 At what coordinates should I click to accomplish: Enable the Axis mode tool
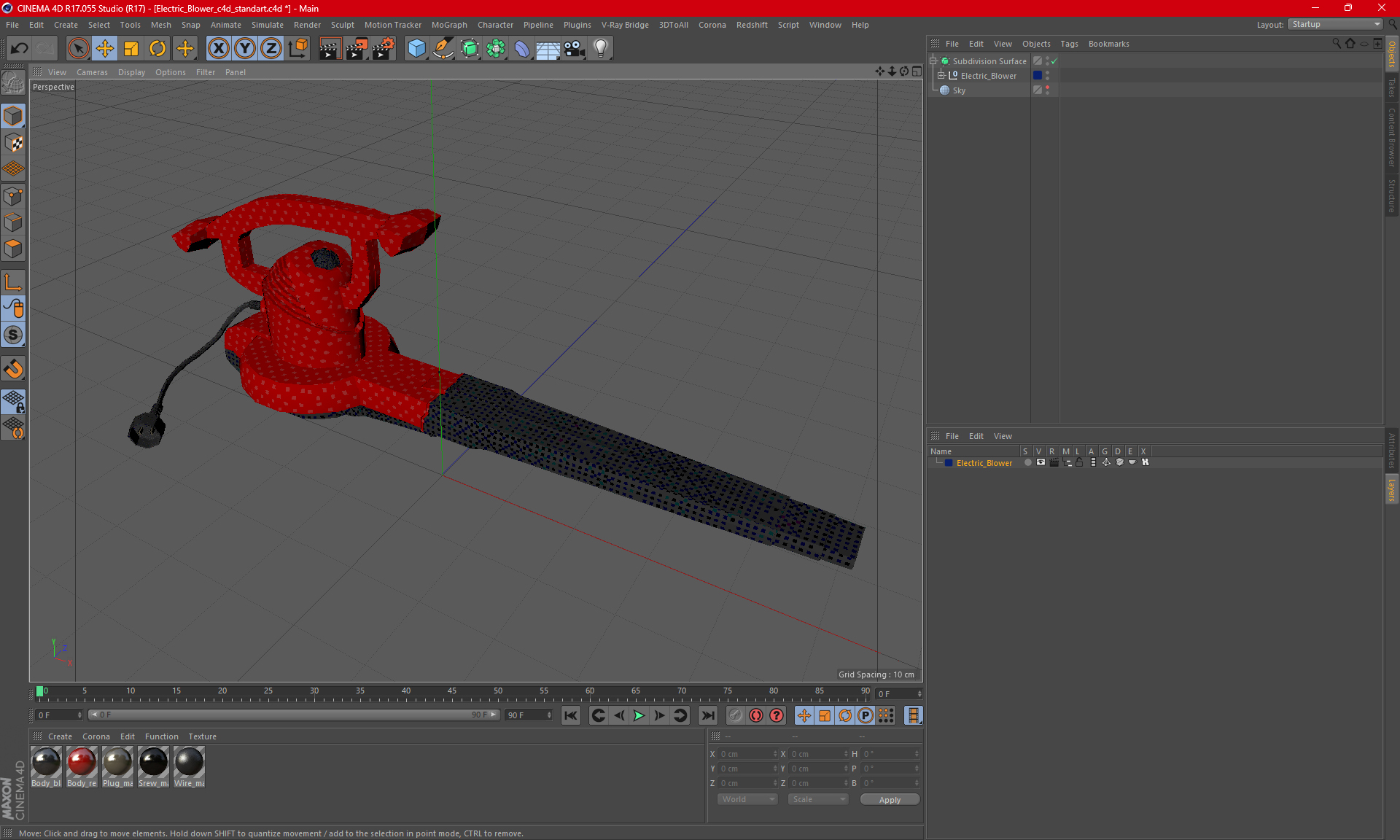point(13,282)
